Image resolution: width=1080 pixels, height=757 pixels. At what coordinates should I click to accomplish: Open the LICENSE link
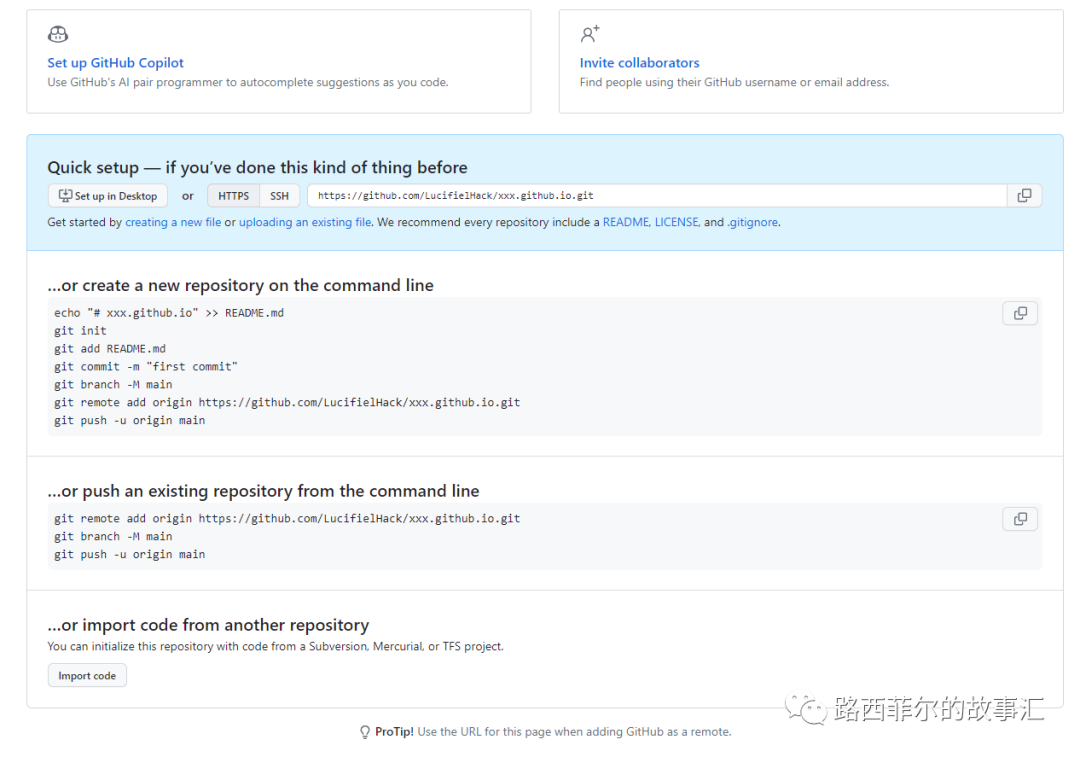click(x=676, y=222)
